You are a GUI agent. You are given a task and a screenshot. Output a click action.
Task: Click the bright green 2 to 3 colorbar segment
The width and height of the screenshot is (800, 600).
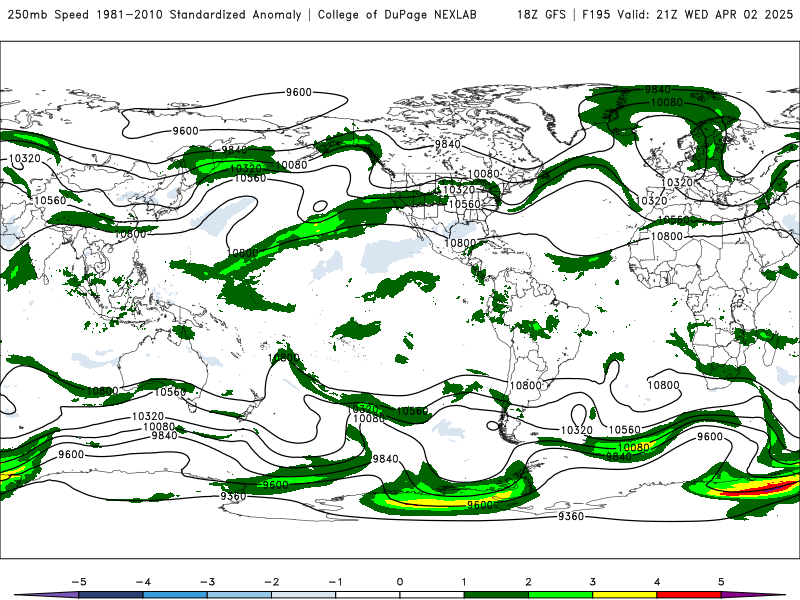(561, 595)
